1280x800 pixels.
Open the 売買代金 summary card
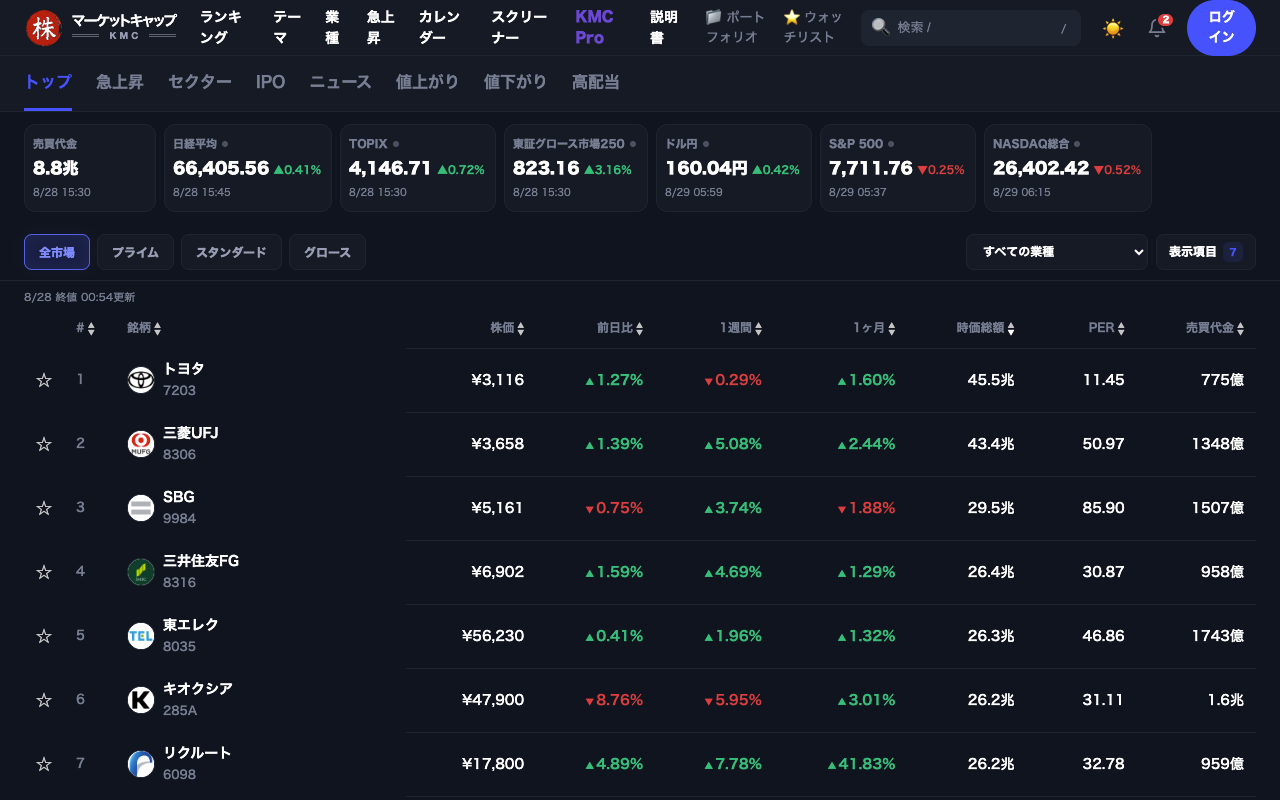coord(90,168)
